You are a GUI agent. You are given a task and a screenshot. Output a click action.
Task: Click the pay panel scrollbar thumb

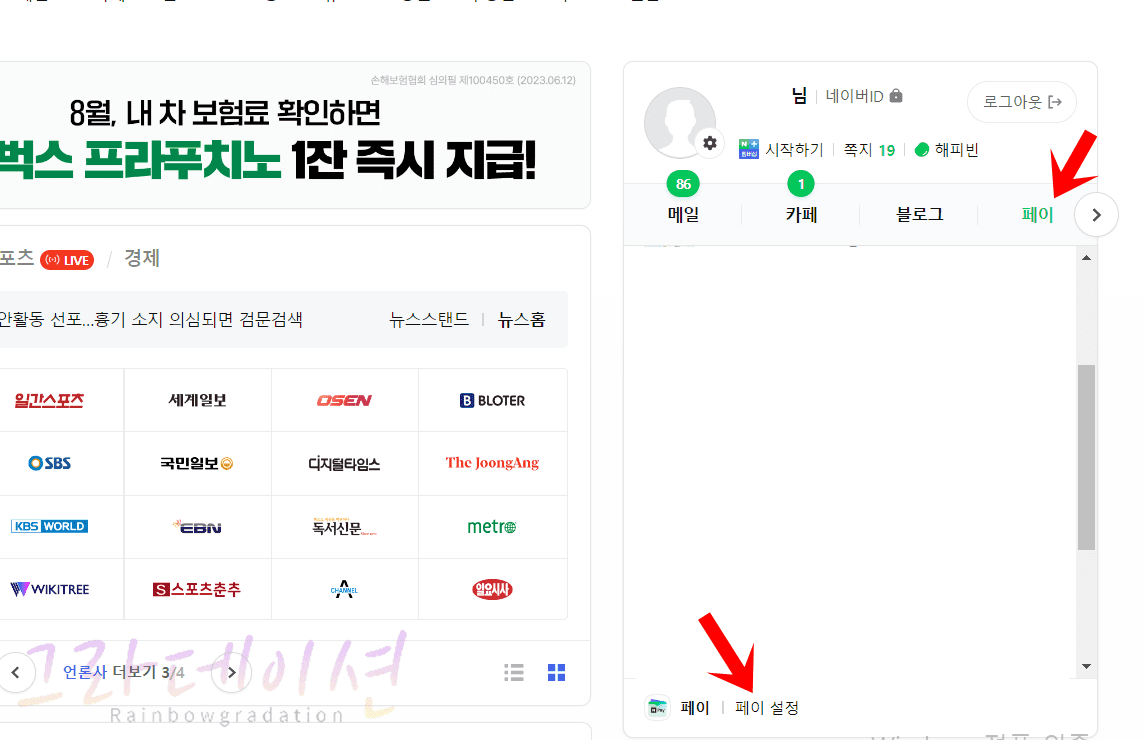click(1087, 457)
